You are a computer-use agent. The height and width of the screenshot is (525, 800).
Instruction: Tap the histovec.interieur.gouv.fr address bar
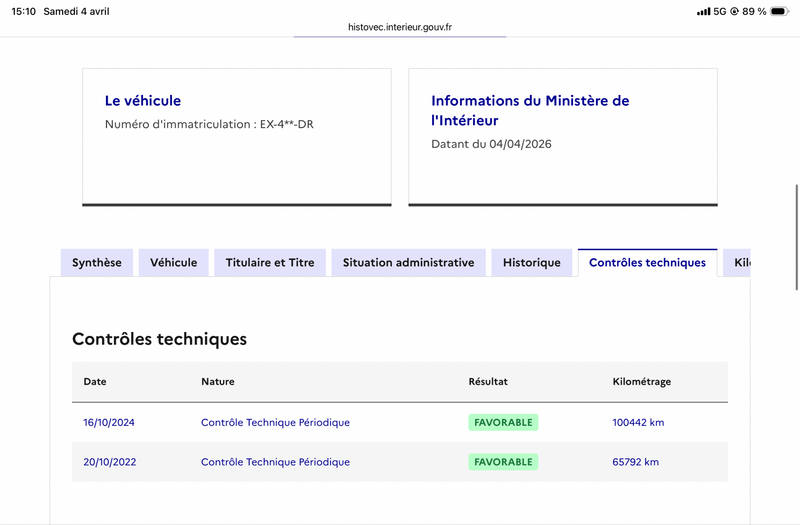[x=400, y=28]
